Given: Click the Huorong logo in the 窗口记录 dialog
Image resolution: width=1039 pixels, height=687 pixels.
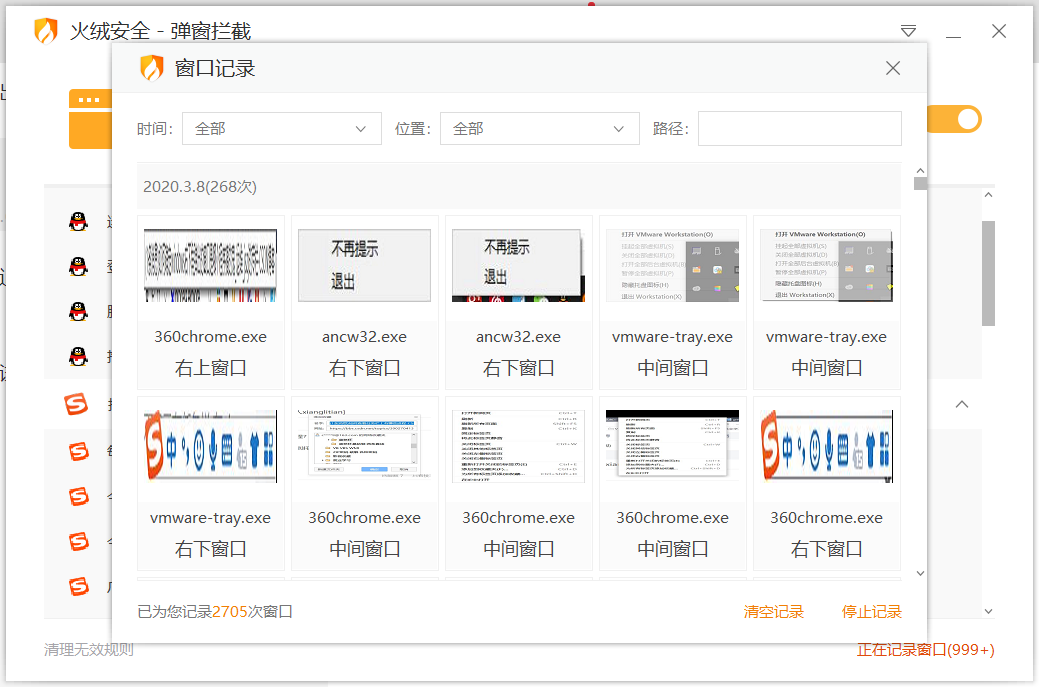Looking at the screenshot, I should coord(152,68).
